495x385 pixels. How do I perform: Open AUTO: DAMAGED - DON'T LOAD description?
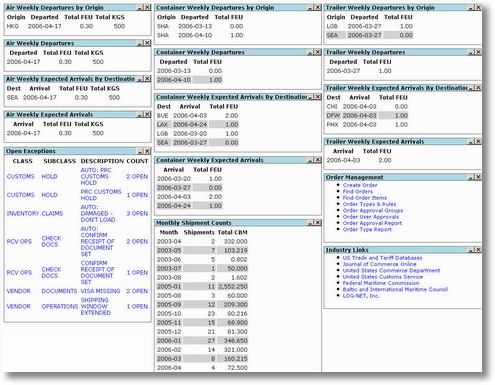coord(98,213)
